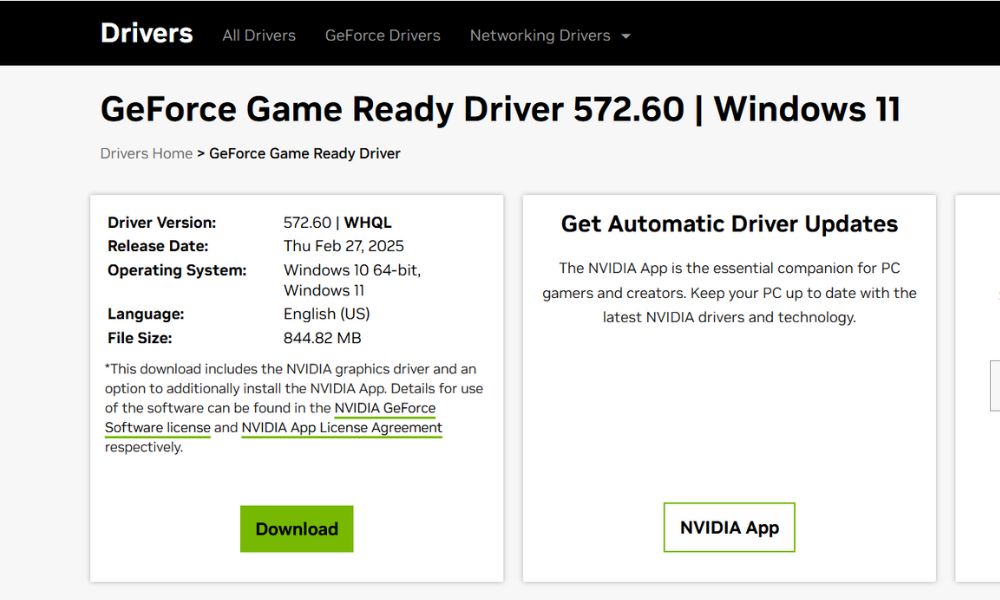This screenshot has height=600, width=1000.
Task: Click the NVIDIA App description text
Action: (x=728, y=293)
